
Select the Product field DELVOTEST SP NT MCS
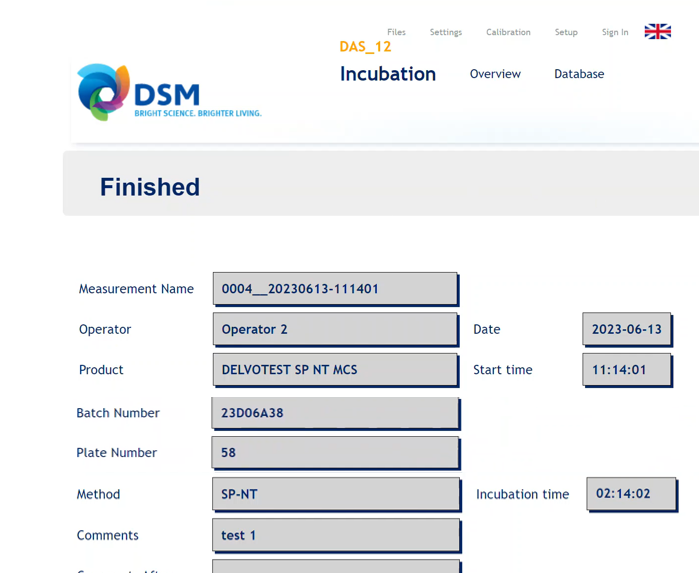pos(335,370)
